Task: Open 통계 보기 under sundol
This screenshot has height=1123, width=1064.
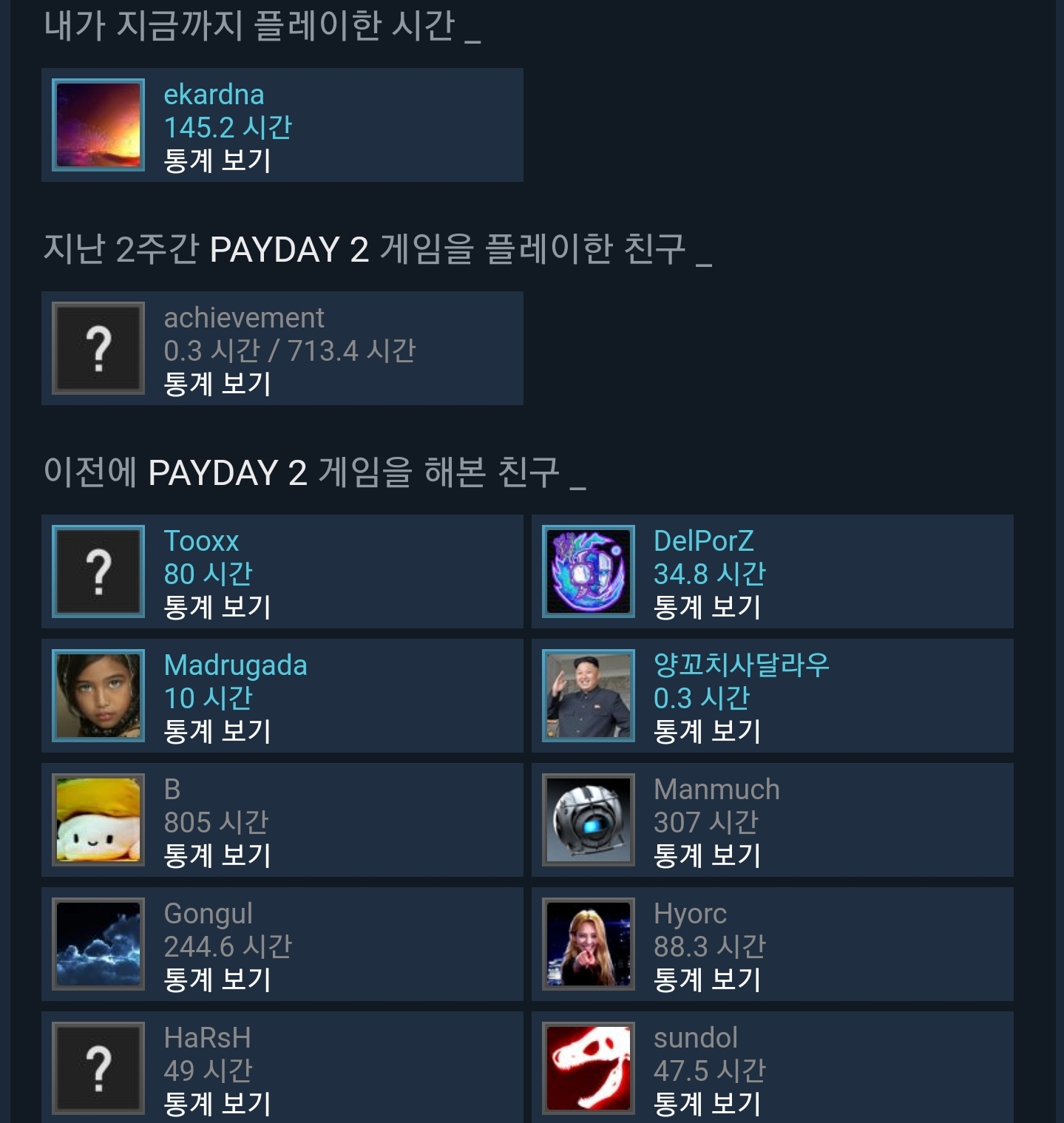Action: point(708,1104)
